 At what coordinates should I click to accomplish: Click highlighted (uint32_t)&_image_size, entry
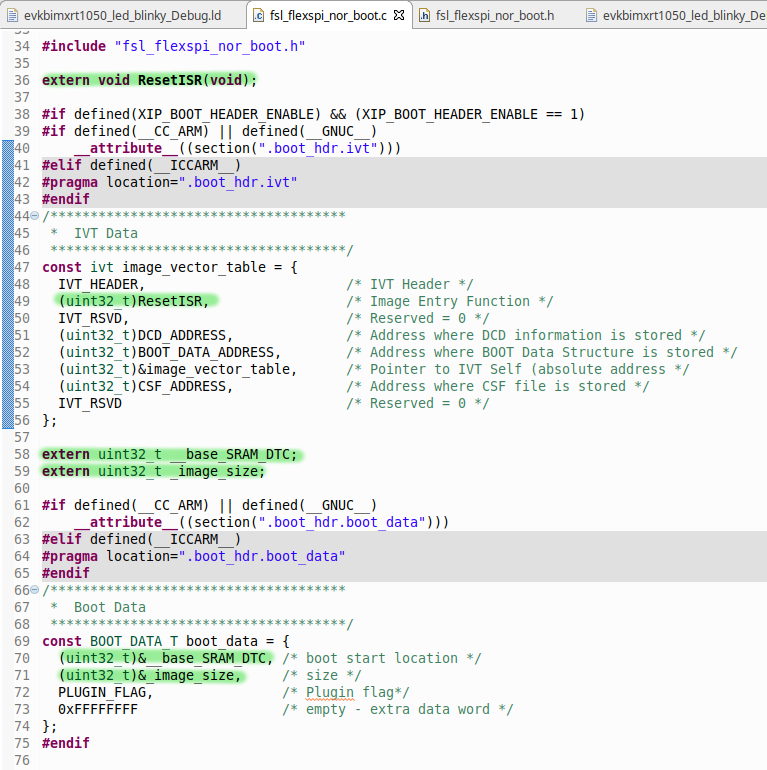(150, 675)
